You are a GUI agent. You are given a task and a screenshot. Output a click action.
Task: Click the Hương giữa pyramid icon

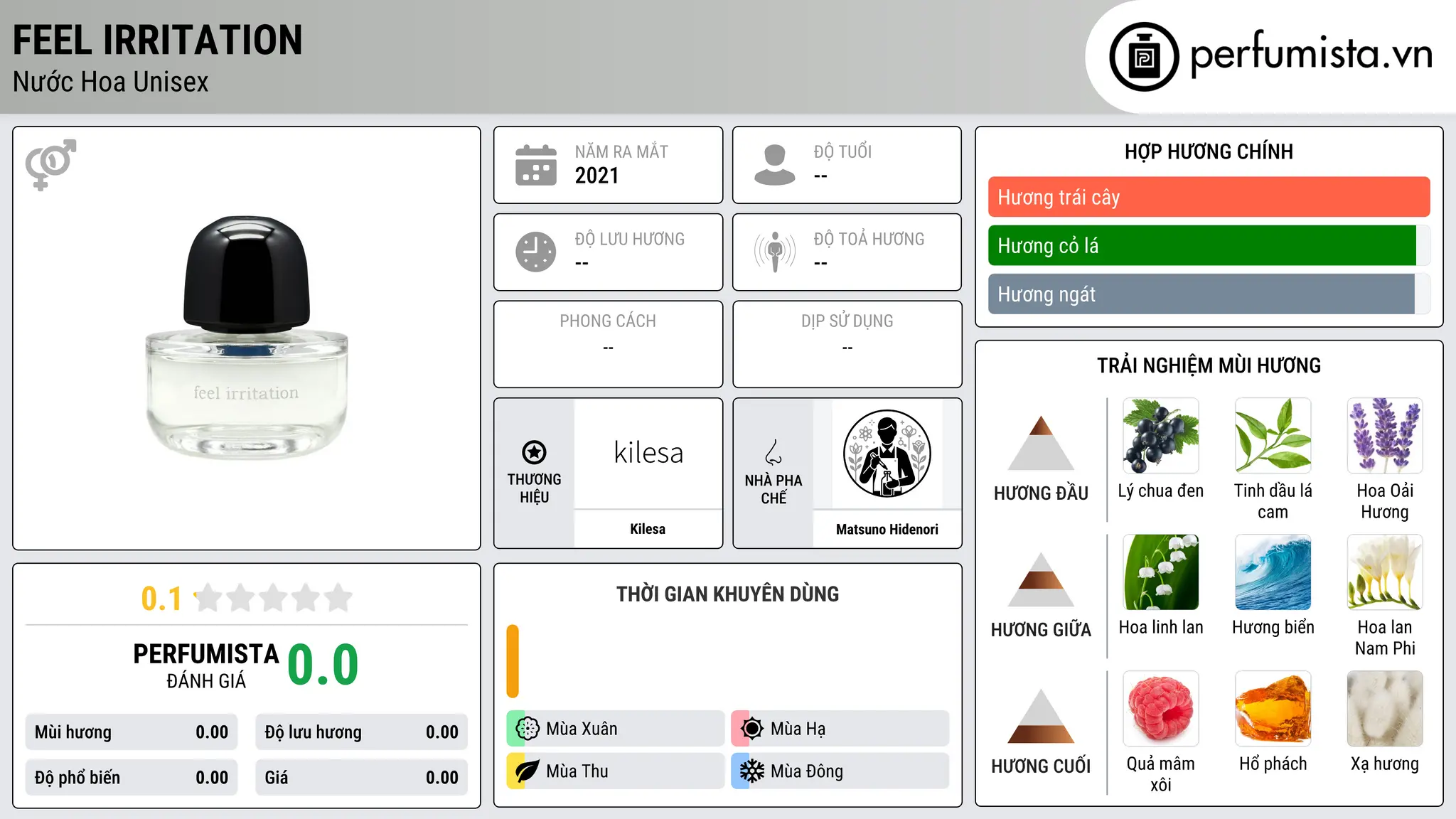coord(1042,579)
